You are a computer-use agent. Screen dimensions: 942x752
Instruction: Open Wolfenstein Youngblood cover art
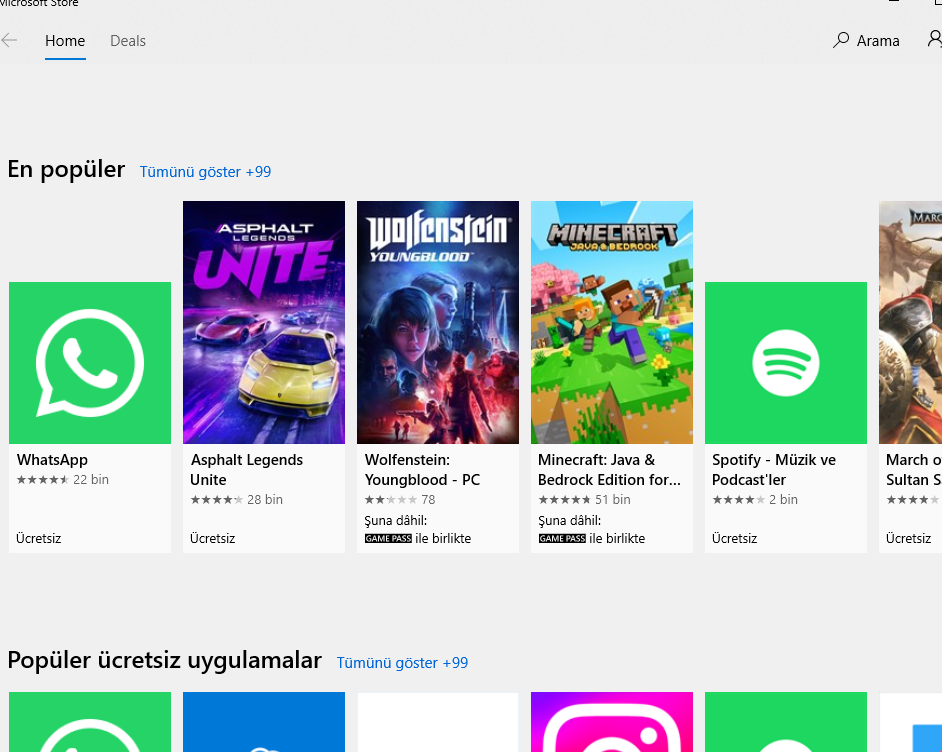click(x=438, y=323)
